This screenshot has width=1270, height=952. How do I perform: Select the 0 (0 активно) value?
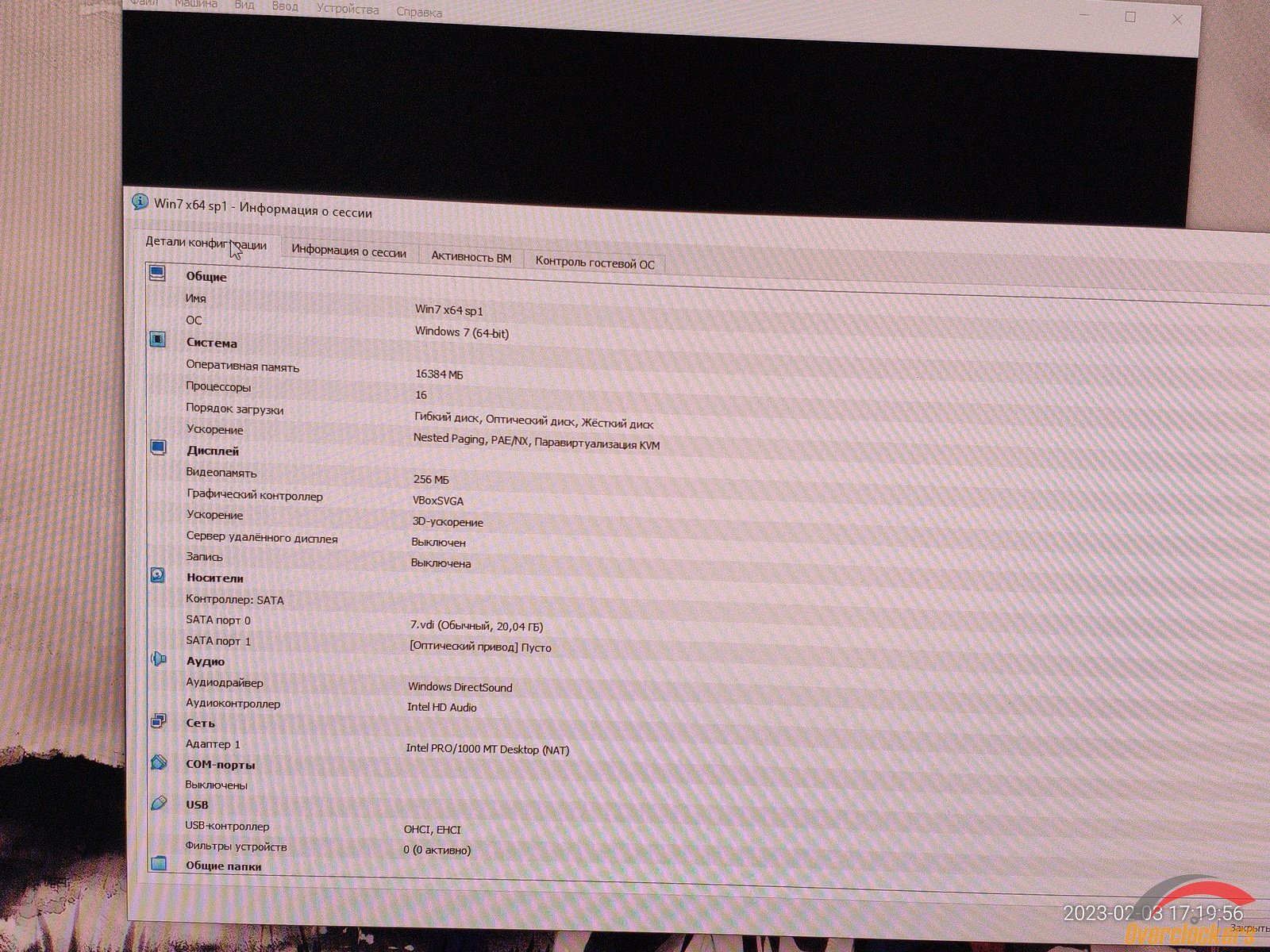[x=437, y=850]
